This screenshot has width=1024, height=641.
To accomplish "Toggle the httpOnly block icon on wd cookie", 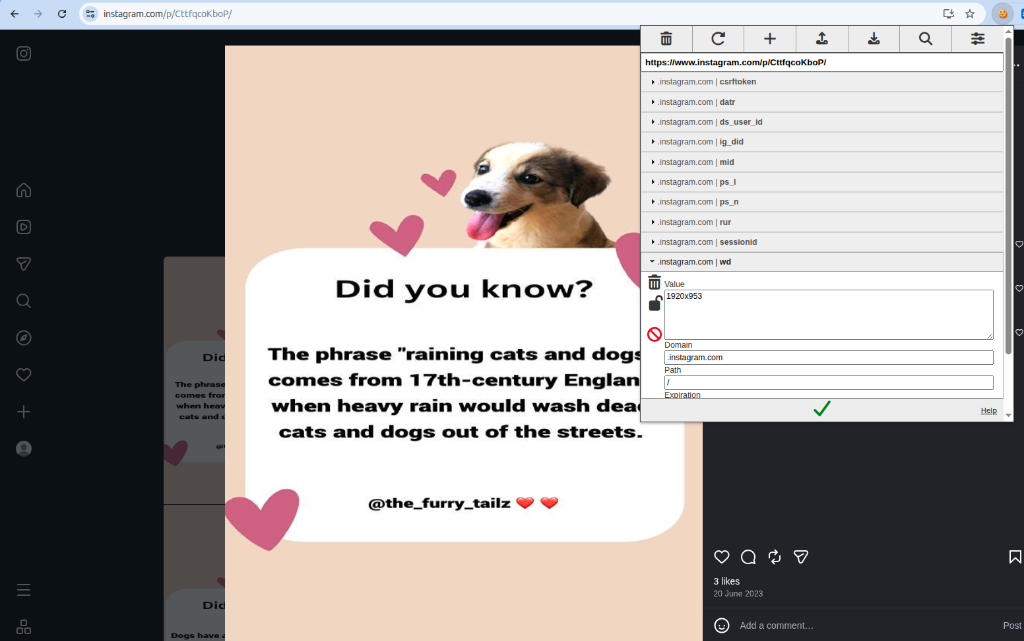I will pyautogui.click(x=655, y=334).
